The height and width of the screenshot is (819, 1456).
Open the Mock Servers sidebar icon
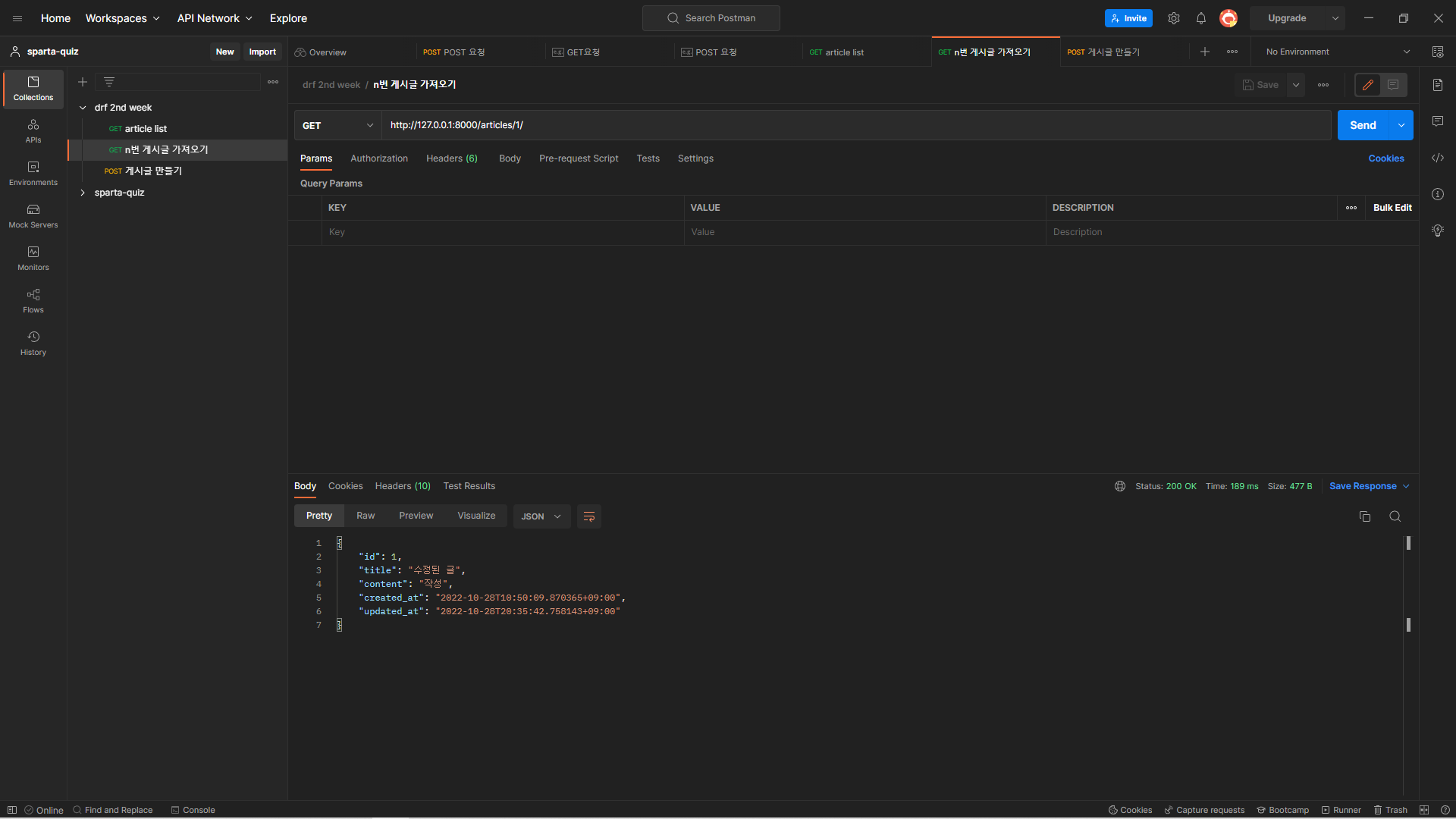(33, 215)
